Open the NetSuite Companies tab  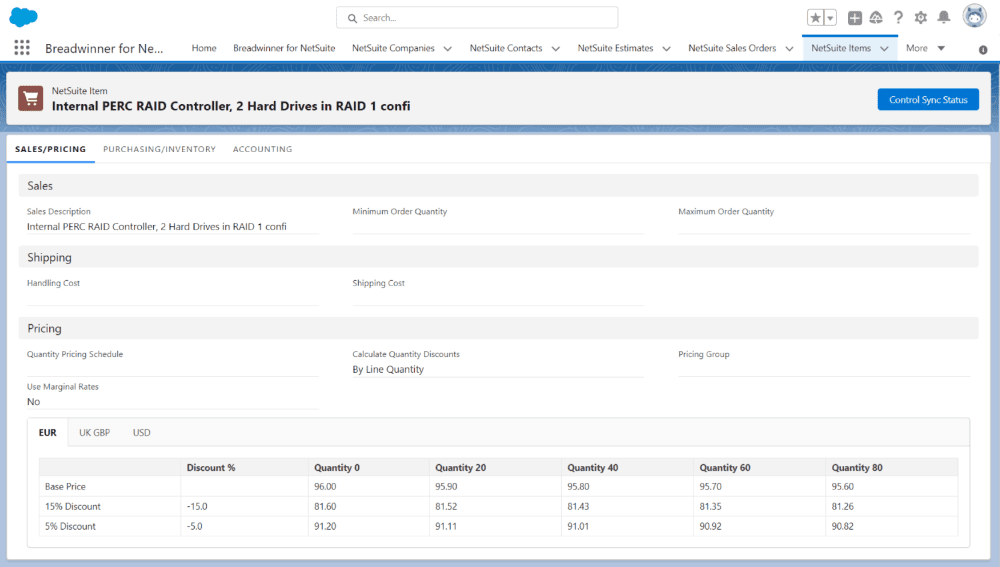[x=393, y=48]
